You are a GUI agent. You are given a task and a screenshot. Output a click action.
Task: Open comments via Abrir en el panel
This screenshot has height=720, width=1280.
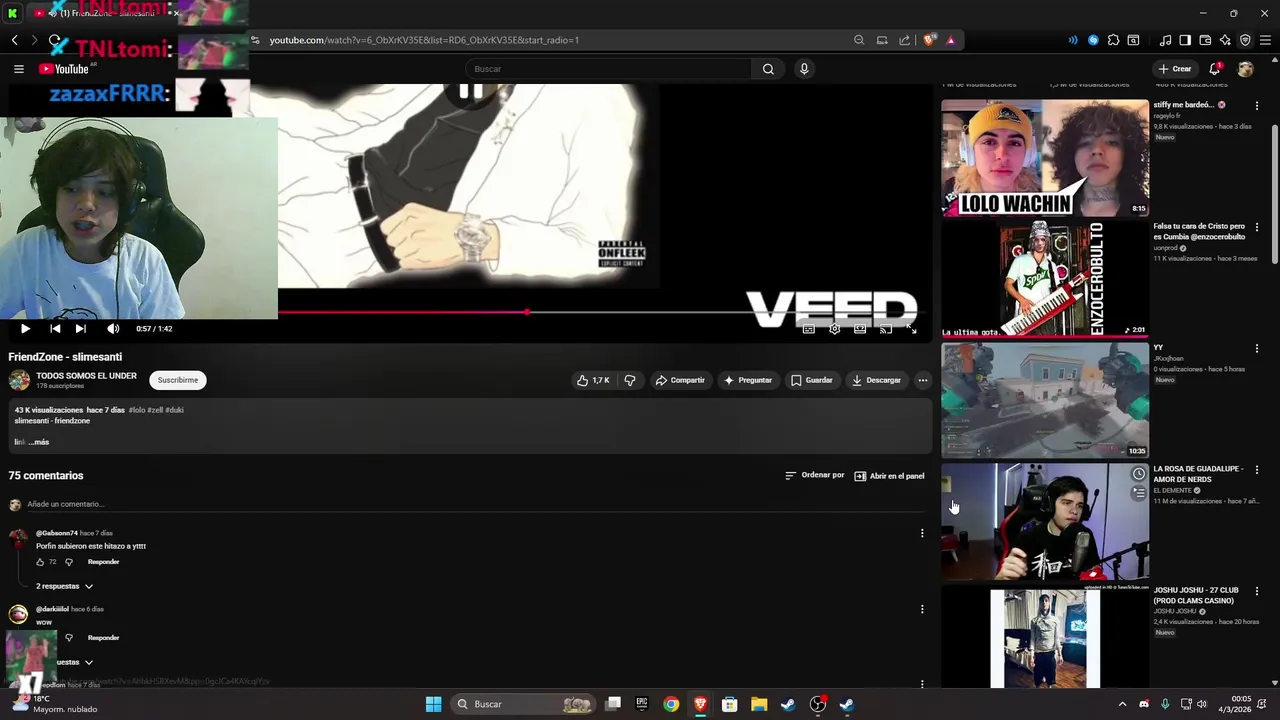point(889,476)
